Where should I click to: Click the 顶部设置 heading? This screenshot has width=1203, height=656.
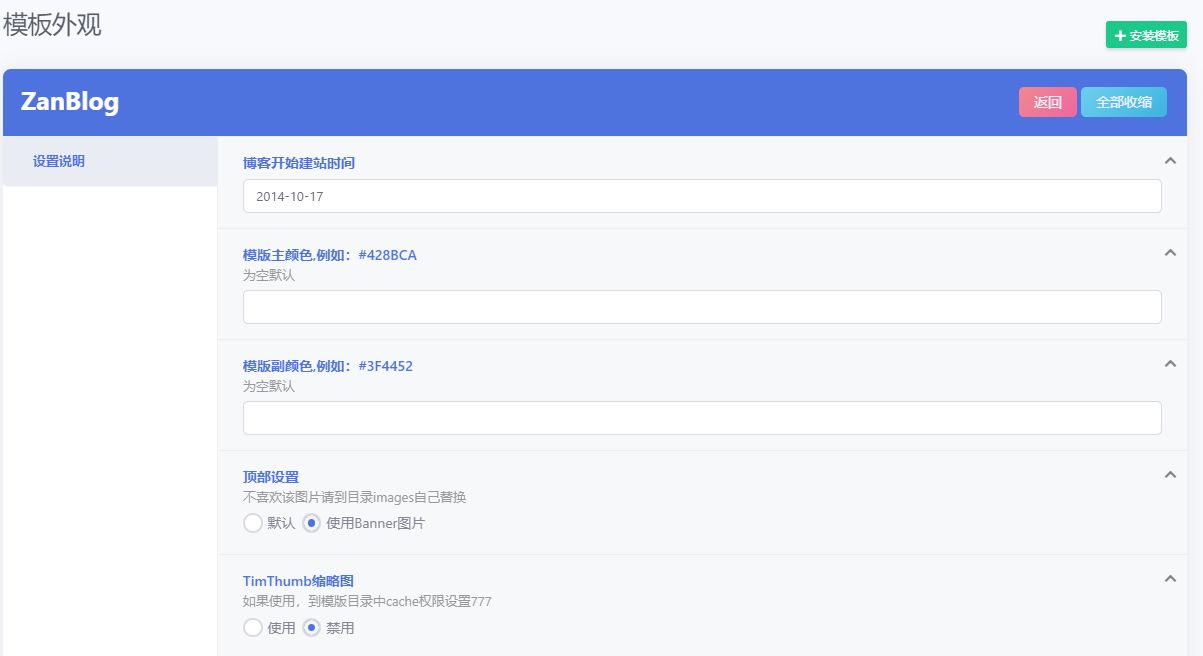[271, 477]
